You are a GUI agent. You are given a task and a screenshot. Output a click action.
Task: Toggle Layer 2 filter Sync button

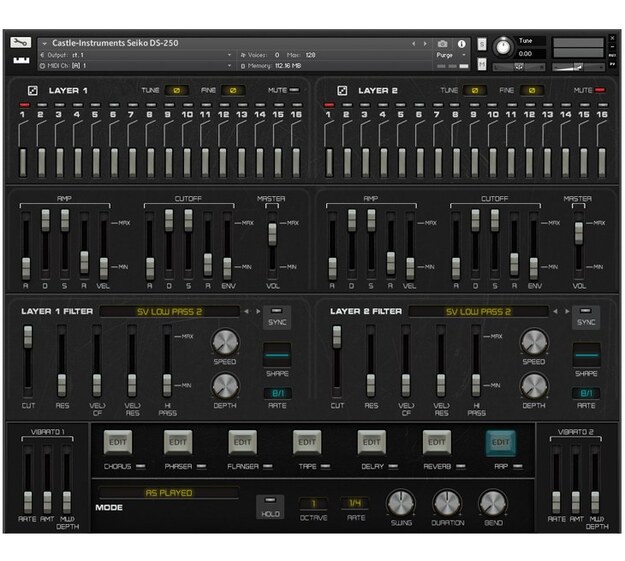586,317
